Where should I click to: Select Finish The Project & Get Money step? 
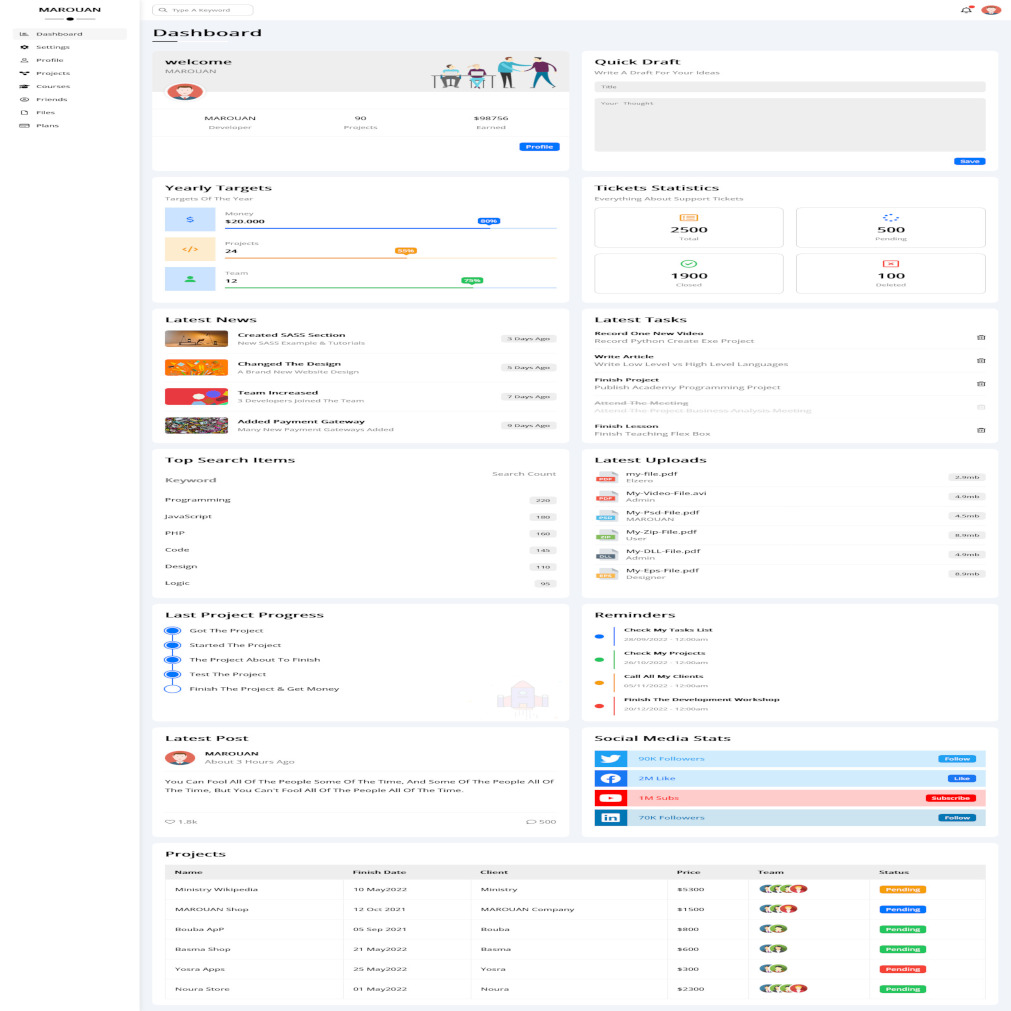point(172,689)
